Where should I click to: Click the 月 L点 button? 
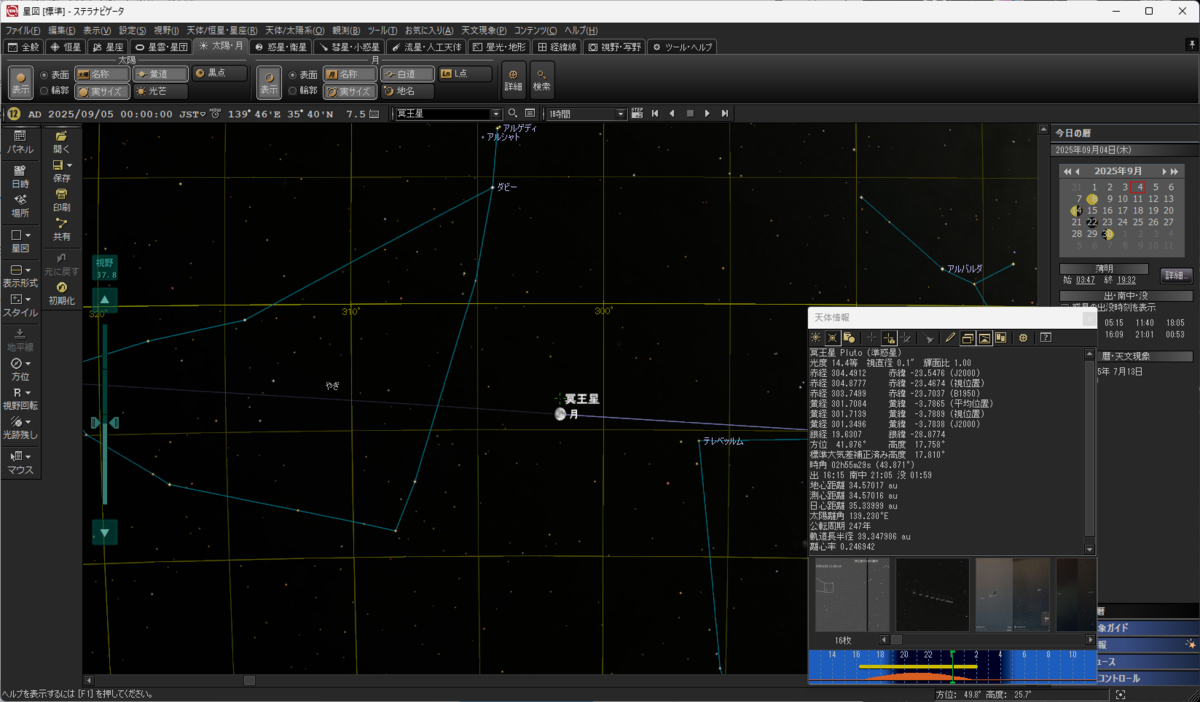point(466,74)
